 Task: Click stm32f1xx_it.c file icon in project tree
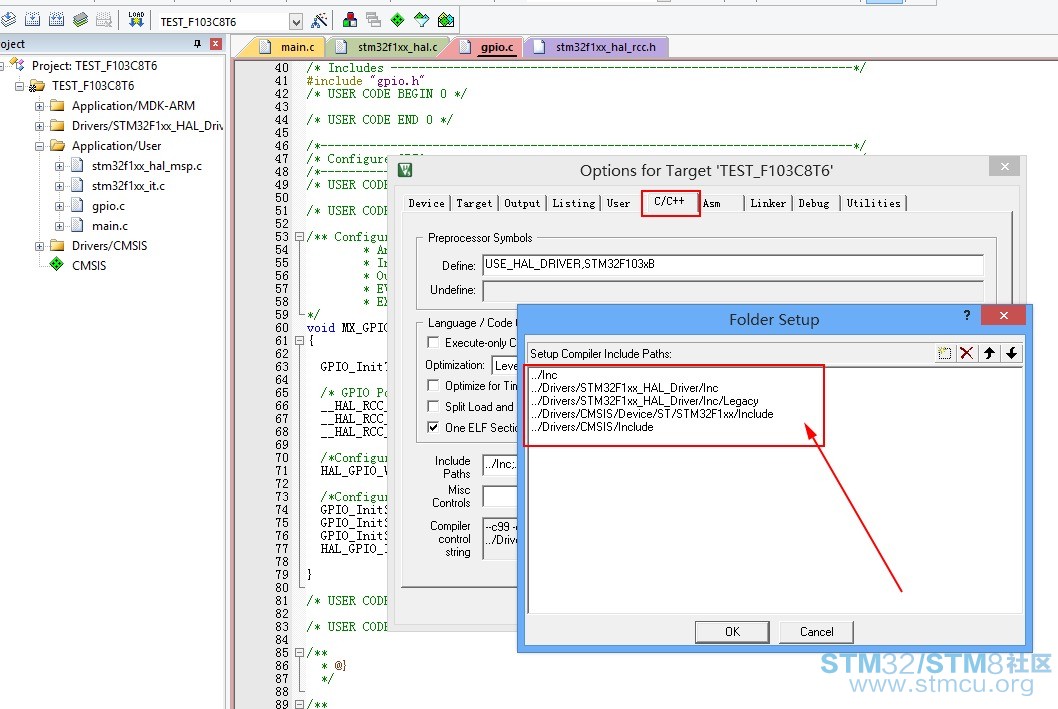78,185
